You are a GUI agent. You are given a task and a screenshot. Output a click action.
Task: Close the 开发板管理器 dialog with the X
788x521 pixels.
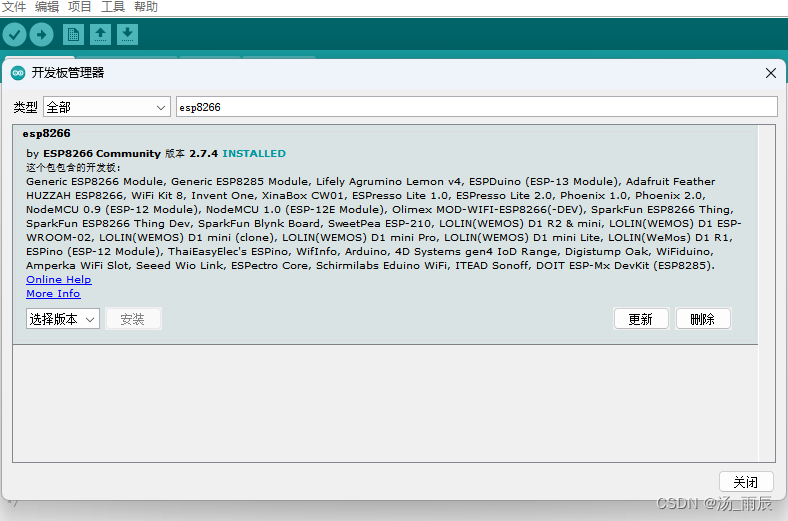pyautogui.click(x=771, y=73)
